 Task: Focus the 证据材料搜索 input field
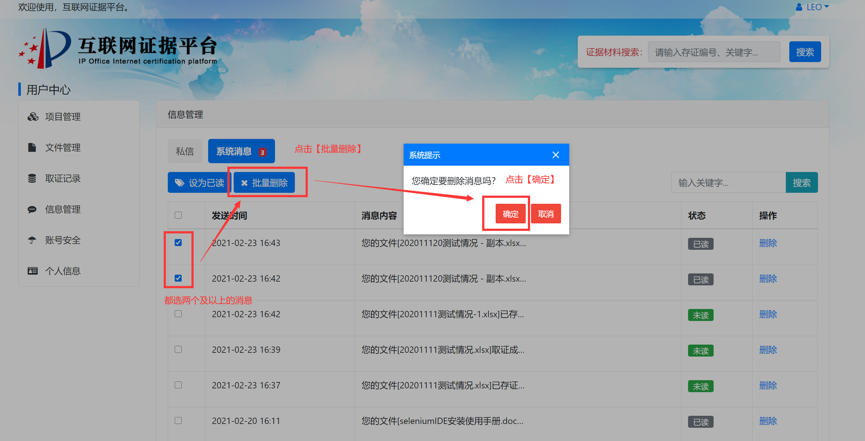(x=713, y=52)
